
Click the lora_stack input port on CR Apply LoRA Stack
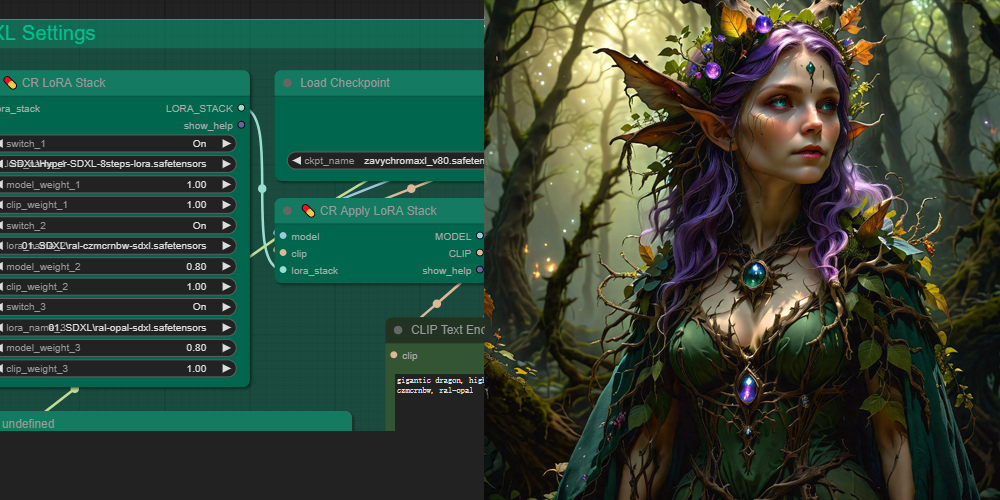click(x=283, y=270)
